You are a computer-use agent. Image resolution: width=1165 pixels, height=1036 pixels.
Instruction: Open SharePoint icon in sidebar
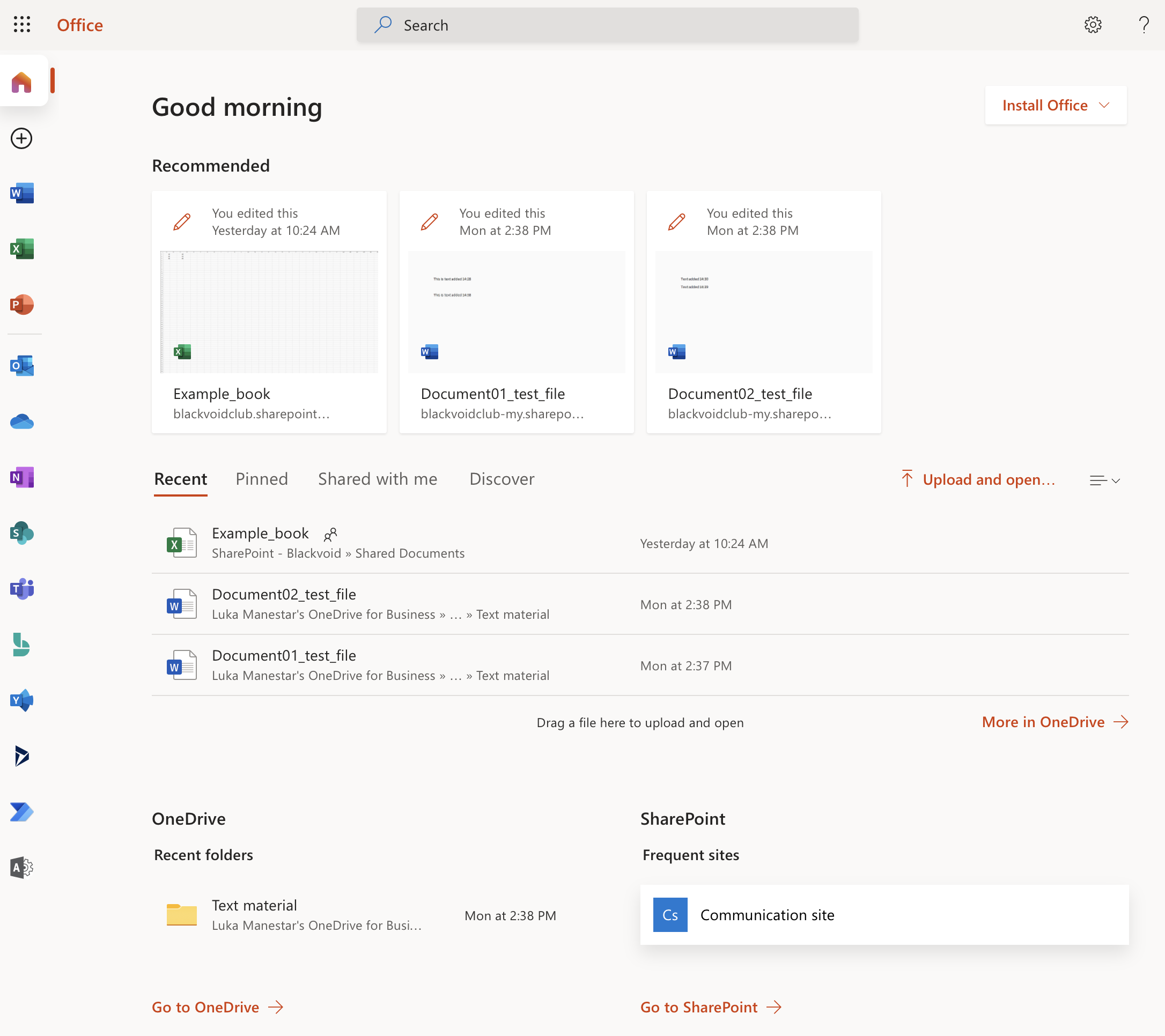(x=21, y=533)
